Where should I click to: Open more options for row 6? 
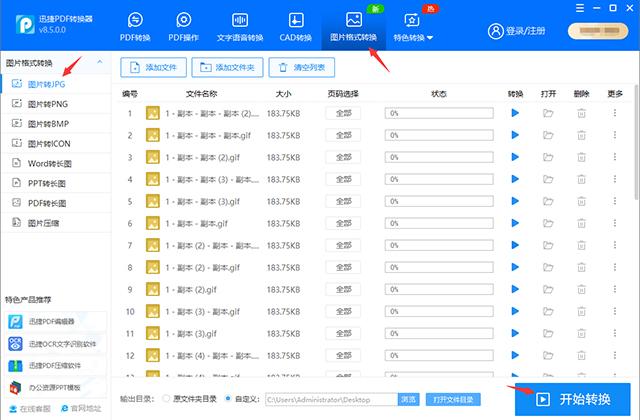pos(615,223)
